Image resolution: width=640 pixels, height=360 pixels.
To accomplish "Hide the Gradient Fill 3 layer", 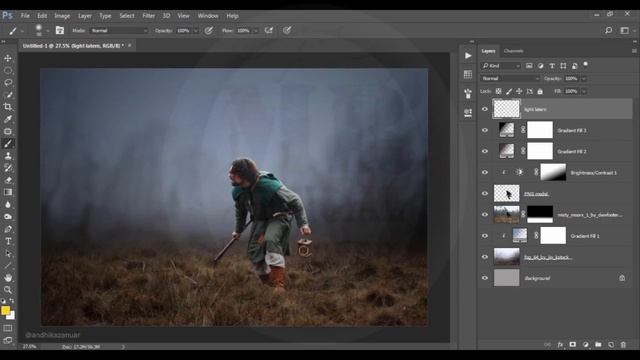I will (485, 130).
